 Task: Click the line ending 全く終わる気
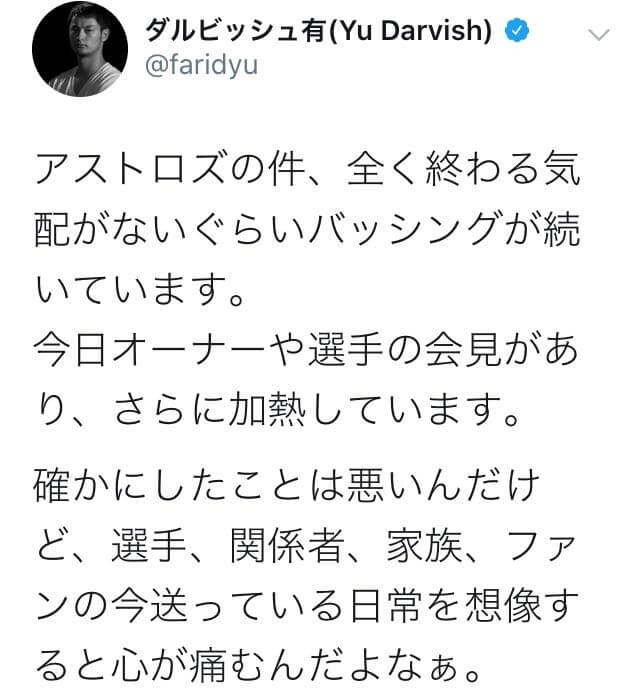(308, 169)
